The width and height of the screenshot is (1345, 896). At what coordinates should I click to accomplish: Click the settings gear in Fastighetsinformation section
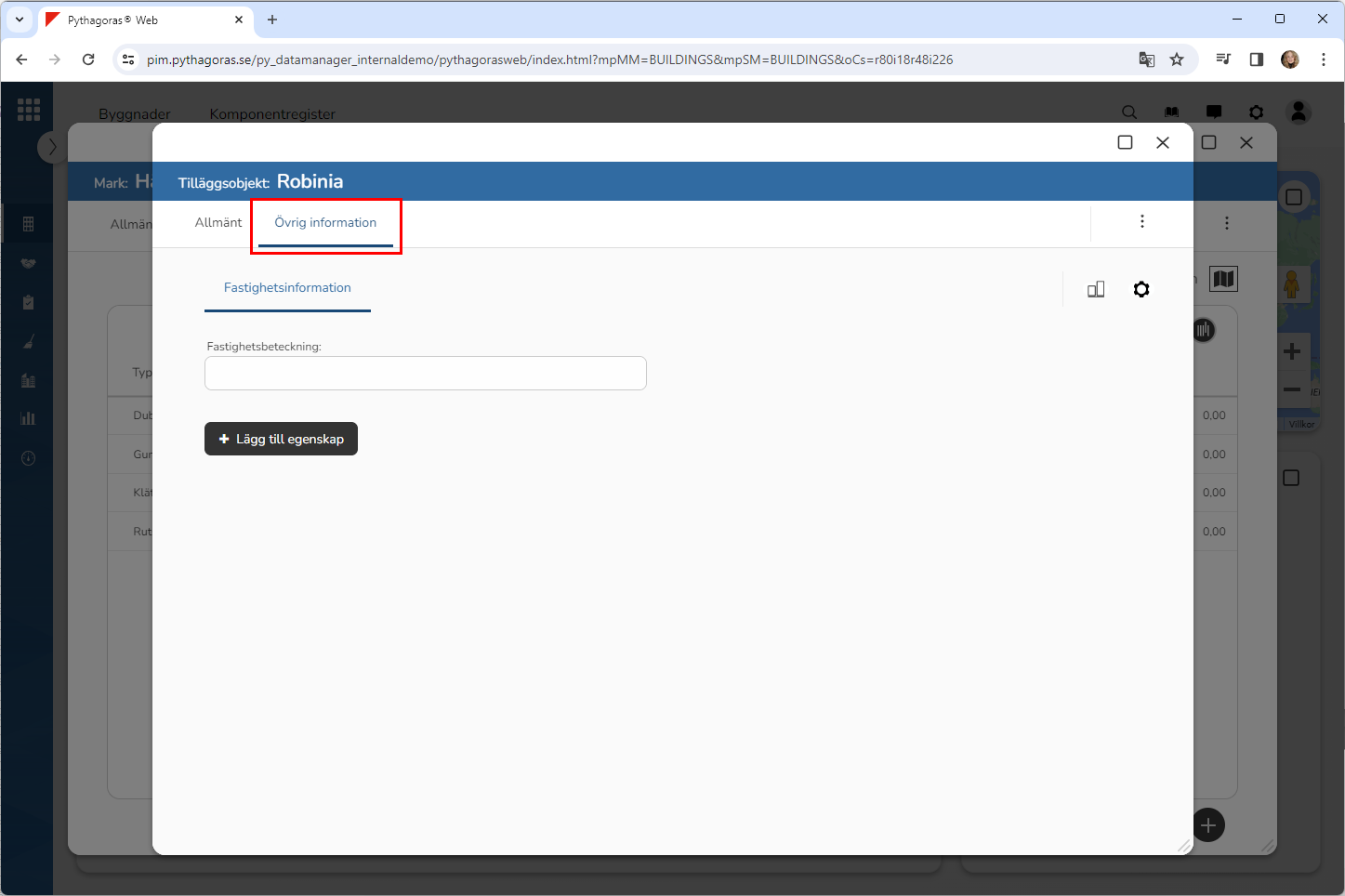click(1141, 289)
